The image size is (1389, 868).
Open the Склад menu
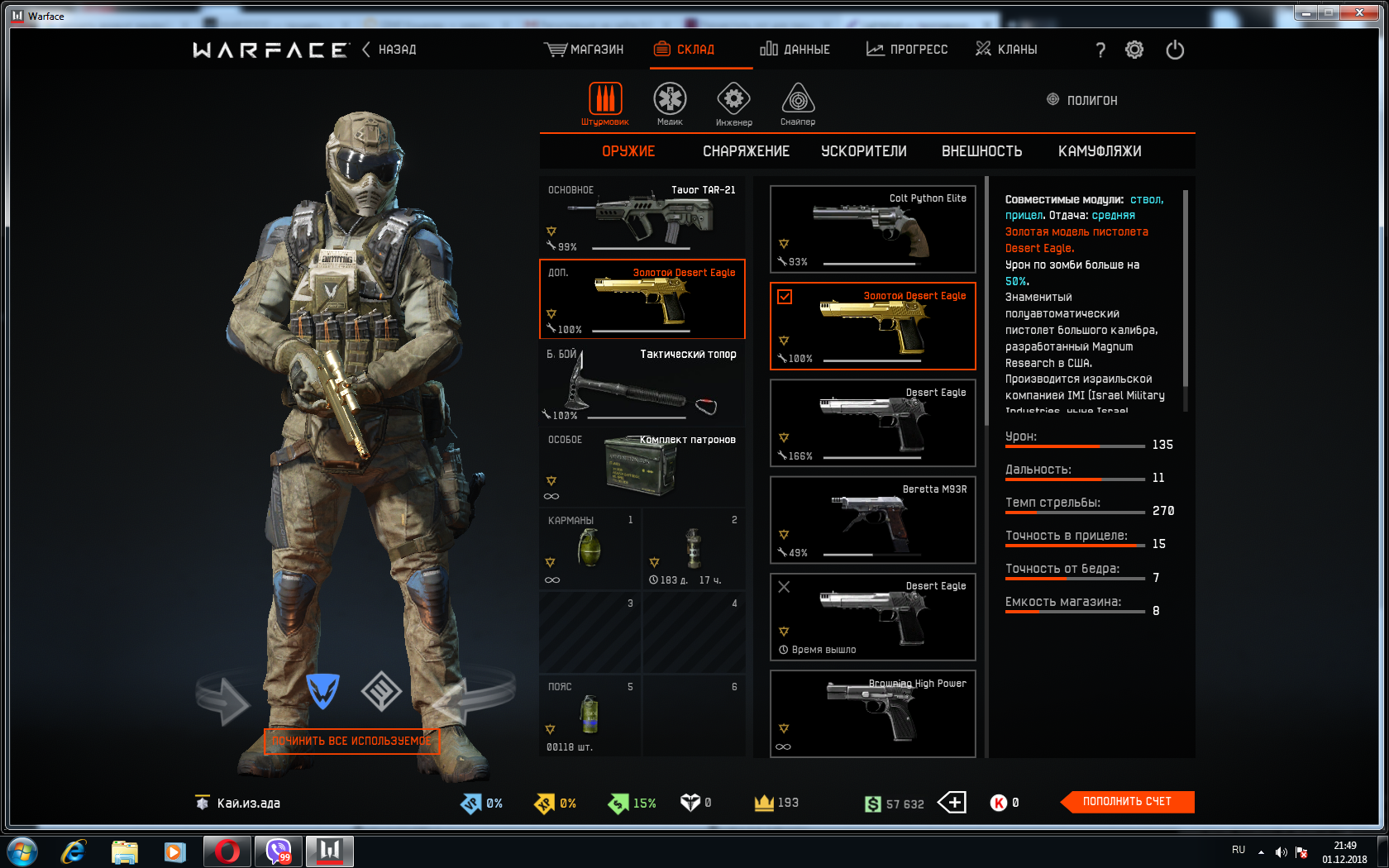pos(684,50)
